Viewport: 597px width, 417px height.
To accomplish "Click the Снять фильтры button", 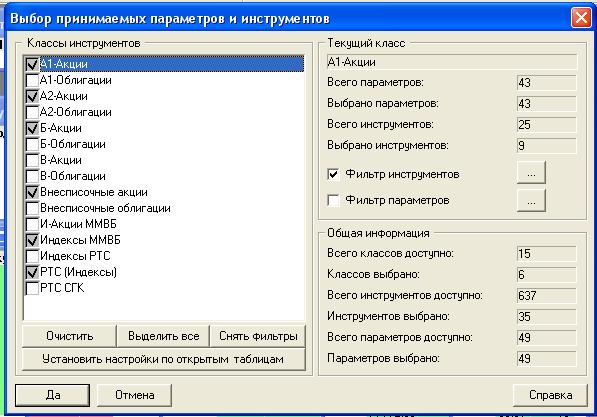I will [x=258, y=336].
